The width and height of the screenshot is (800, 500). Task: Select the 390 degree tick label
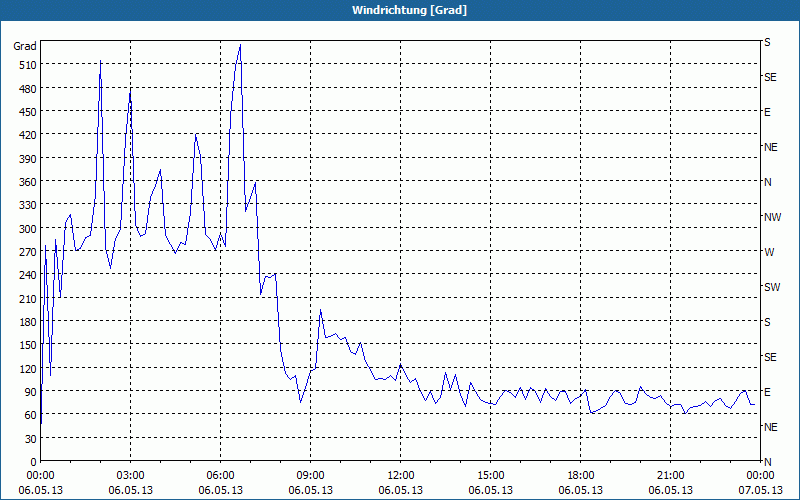[x=28, y=159]
